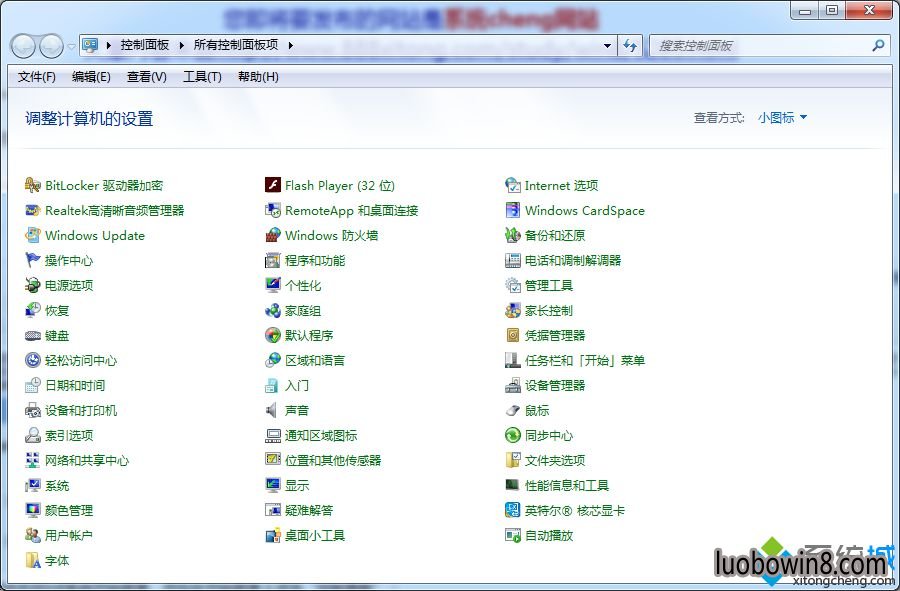Open the 查看(V) menu
Viewport: 900px width, 591px height.
pos(146,77)
